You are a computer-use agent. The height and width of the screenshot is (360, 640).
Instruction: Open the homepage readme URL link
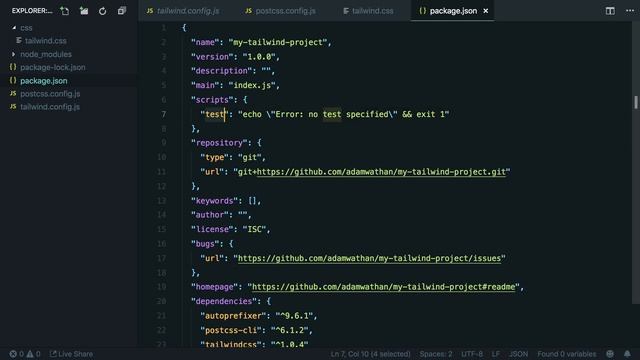384,287
